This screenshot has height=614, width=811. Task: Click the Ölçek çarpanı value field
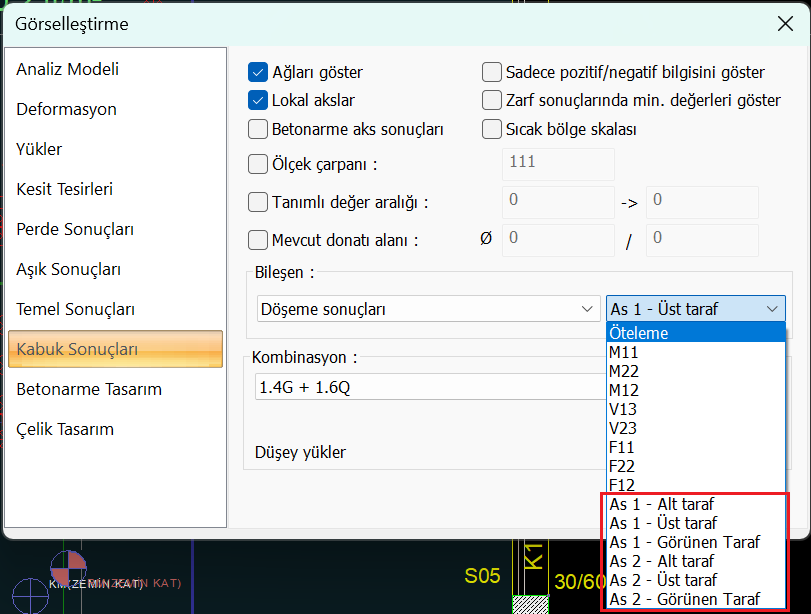point(557,162)
